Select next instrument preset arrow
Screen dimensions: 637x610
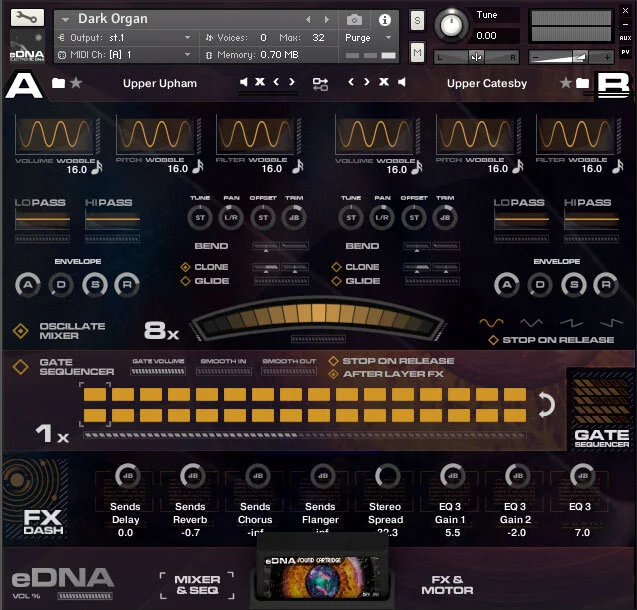327,19
